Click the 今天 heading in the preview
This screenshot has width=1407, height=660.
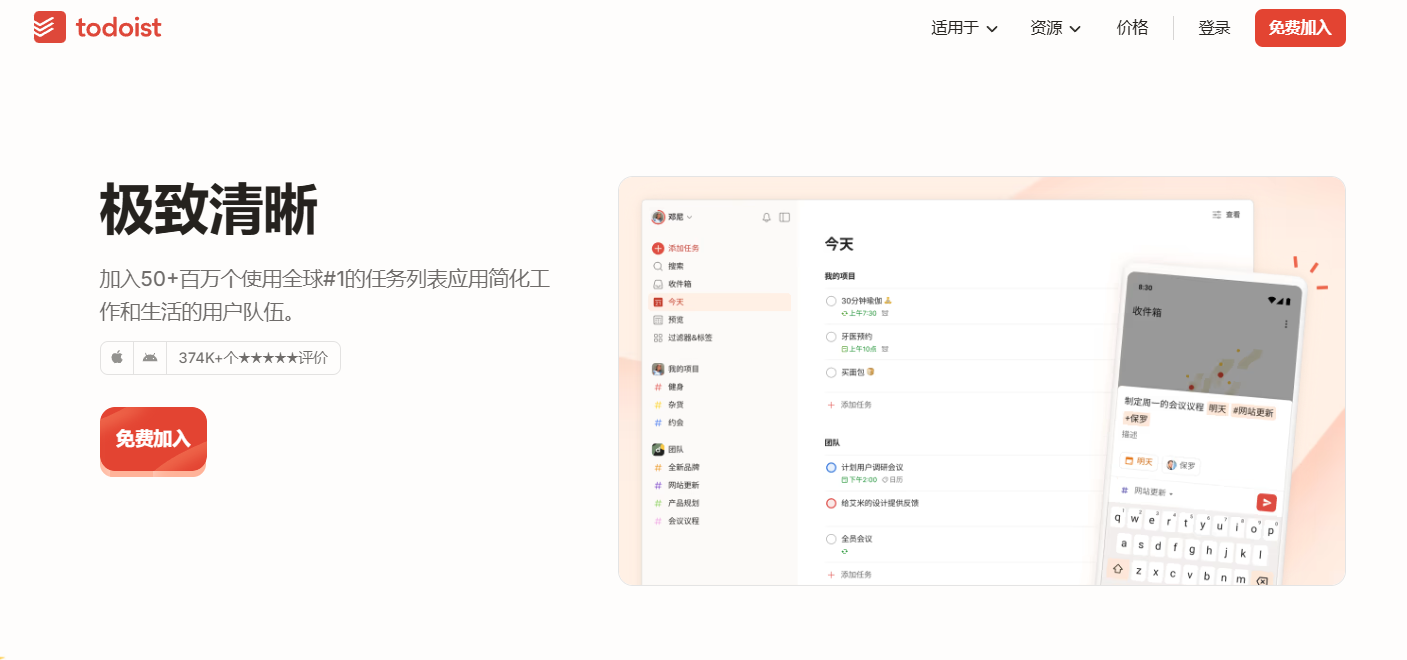click(x=839, y=244)
